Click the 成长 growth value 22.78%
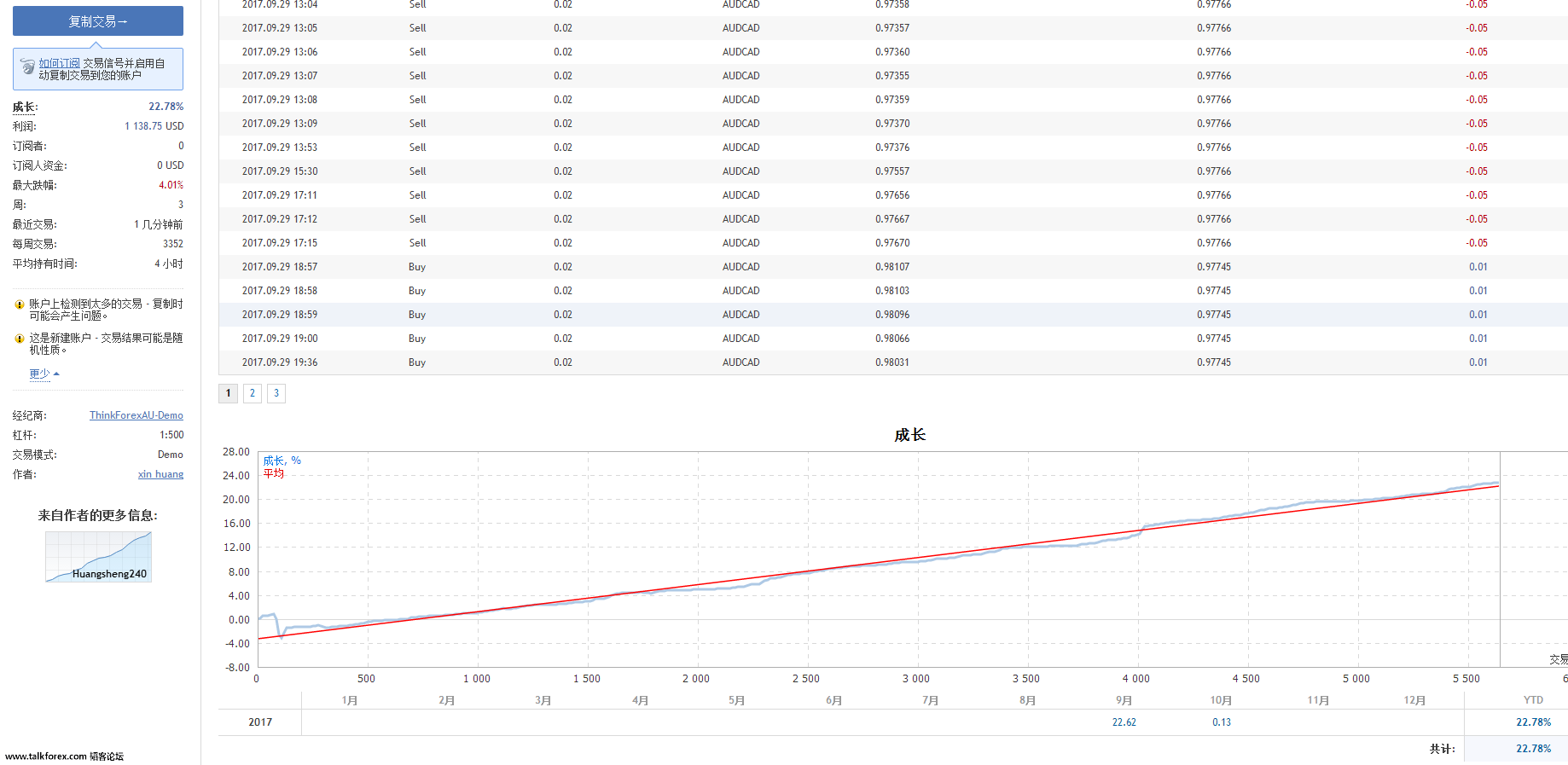1568x765 pixels. tap(166, 107)
